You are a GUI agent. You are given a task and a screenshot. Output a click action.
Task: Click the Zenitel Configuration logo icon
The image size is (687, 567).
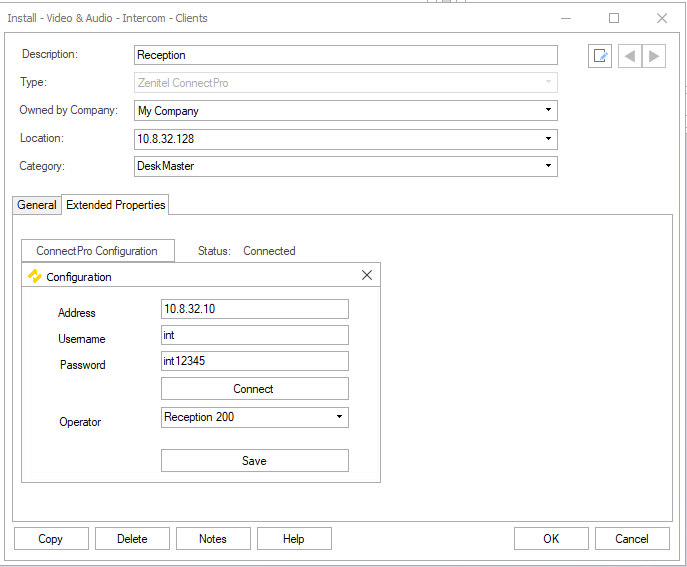(35, 276)
